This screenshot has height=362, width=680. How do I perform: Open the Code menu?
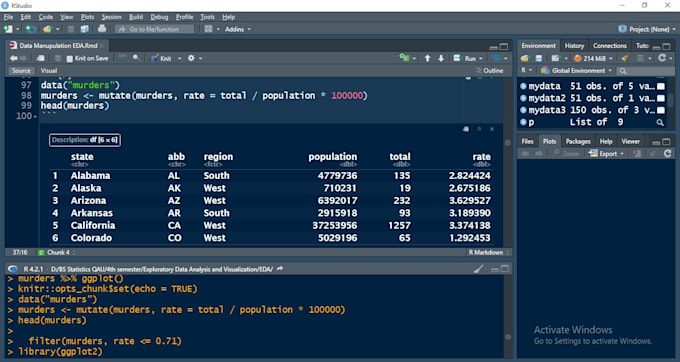pos(46,17)
